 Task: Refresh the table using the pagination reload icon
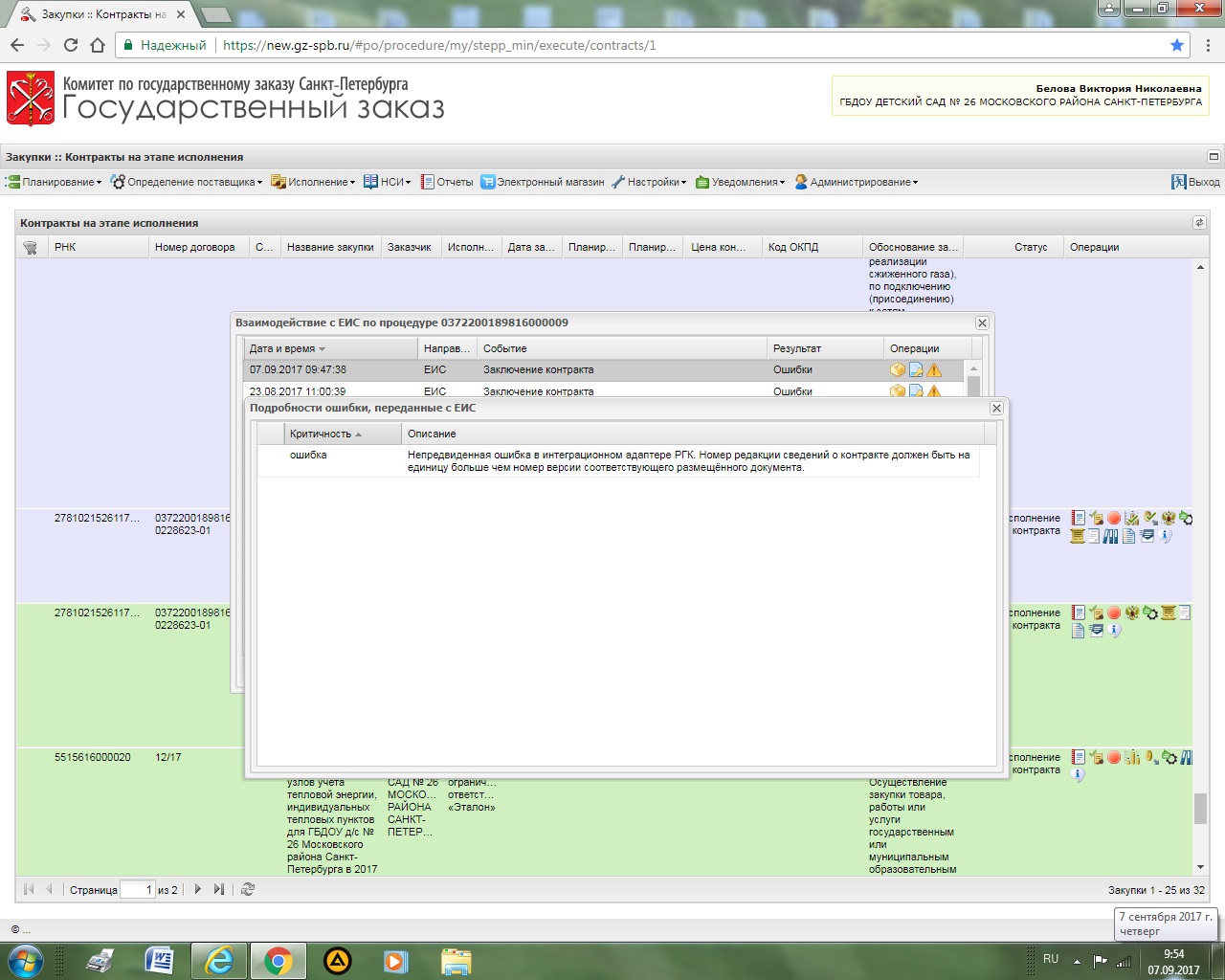pyautogui.click(x=248, y=889)
